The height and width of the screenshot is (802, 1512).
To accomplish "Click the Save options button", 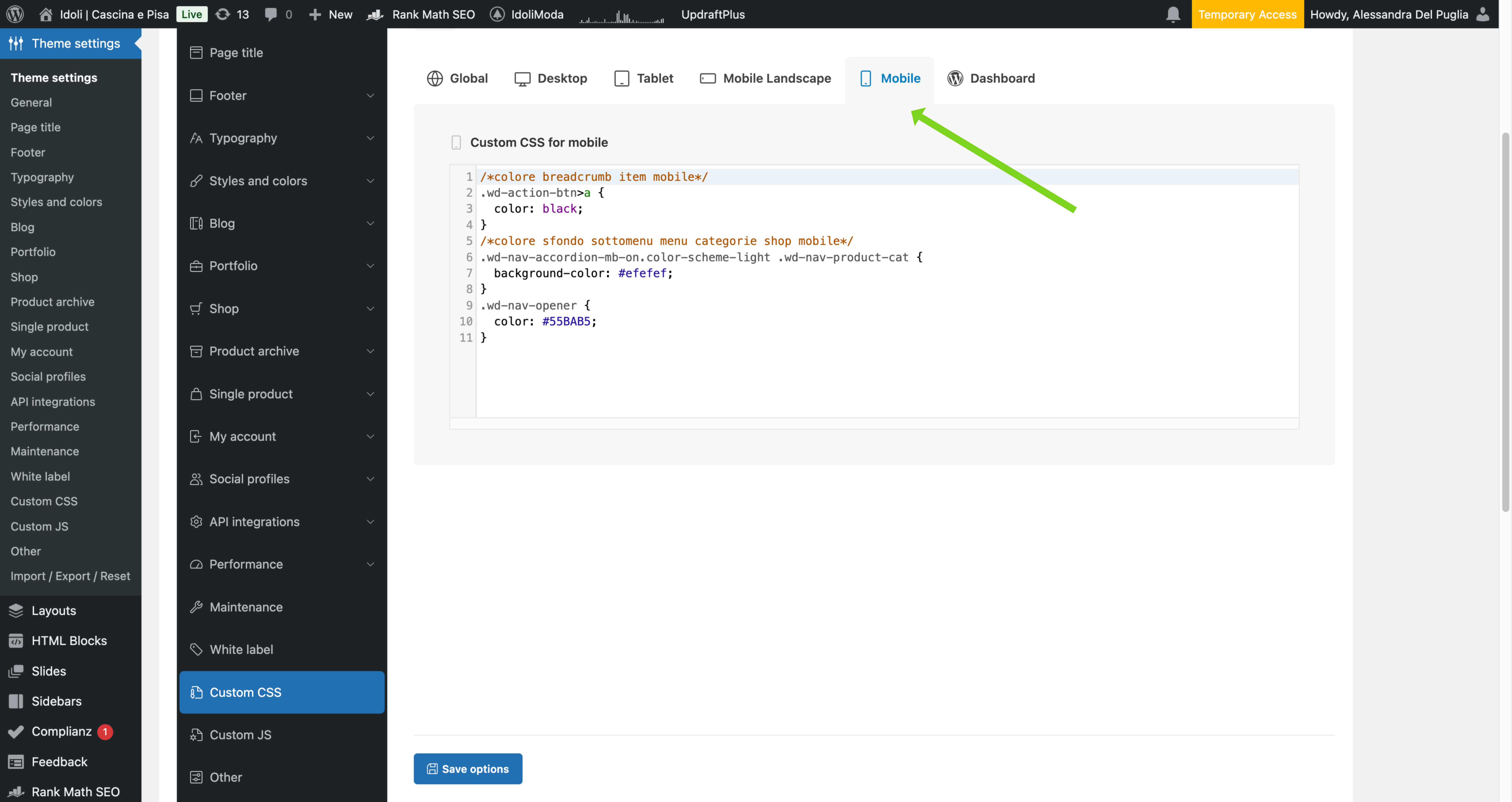I will tap(468, 769).
